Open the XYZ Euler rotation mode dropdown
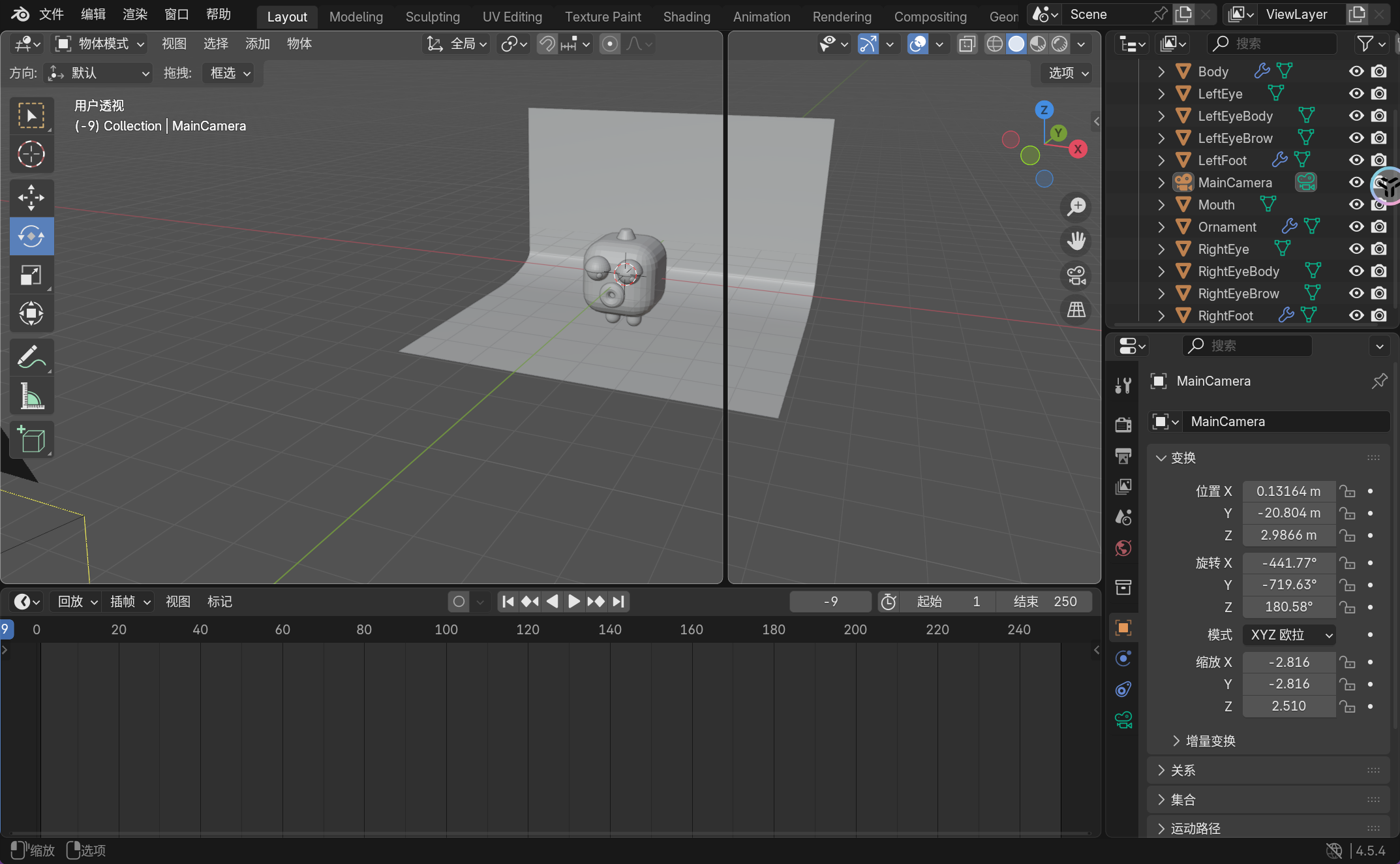Image resolution: width=1400 pixels, height=864 pixels. [1289, 634]
